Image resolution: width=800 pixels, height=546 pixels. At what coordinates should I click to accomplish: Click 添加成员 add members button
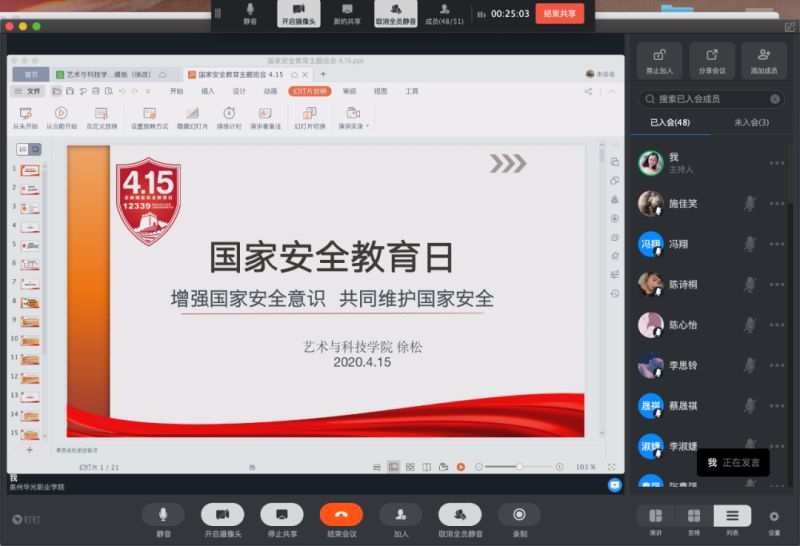764,61
